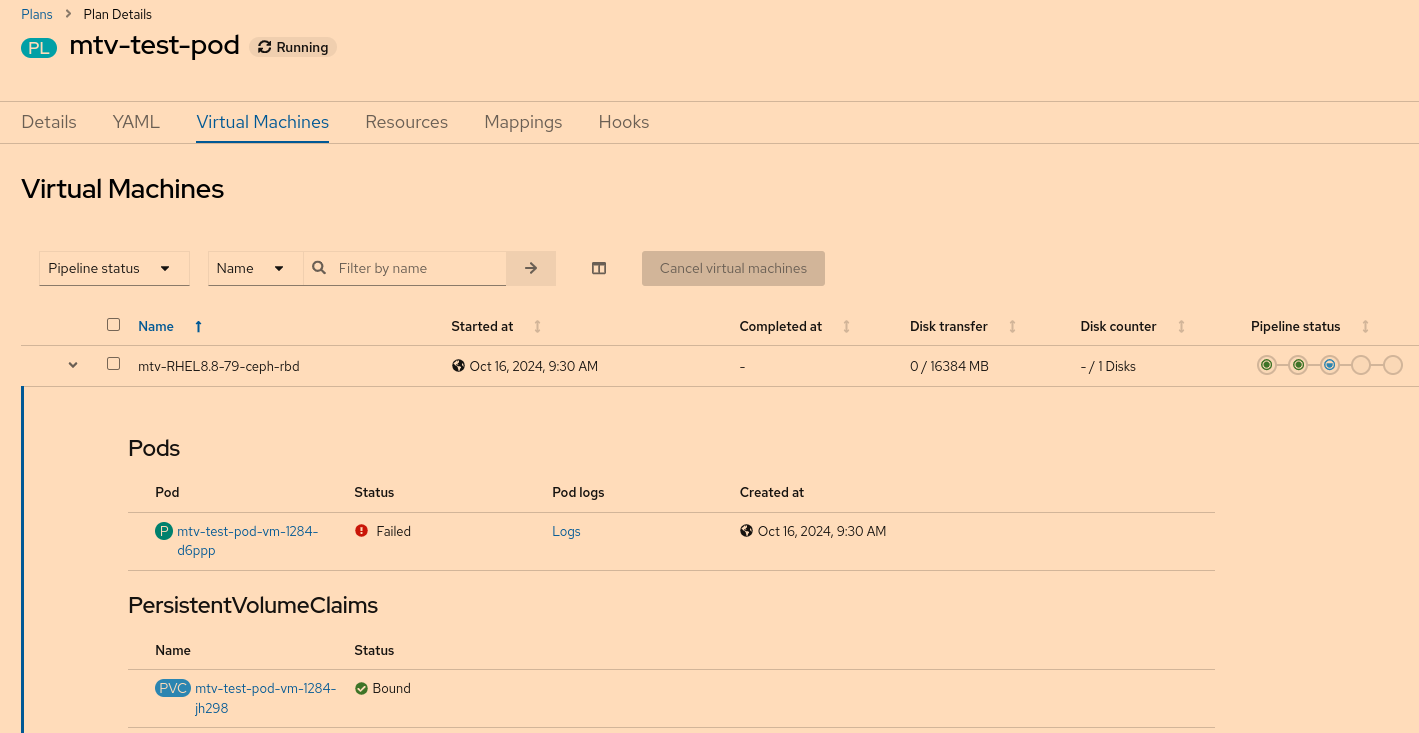The image size is (1419, 733).
Task: Click the Plan Details breadcrumb text
Action: click(117, 14)
